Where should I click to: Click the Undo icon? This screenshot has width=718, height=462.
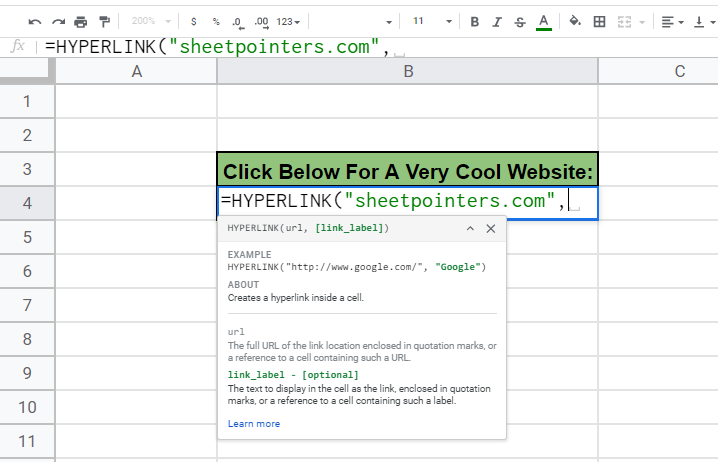coord(35,22)
